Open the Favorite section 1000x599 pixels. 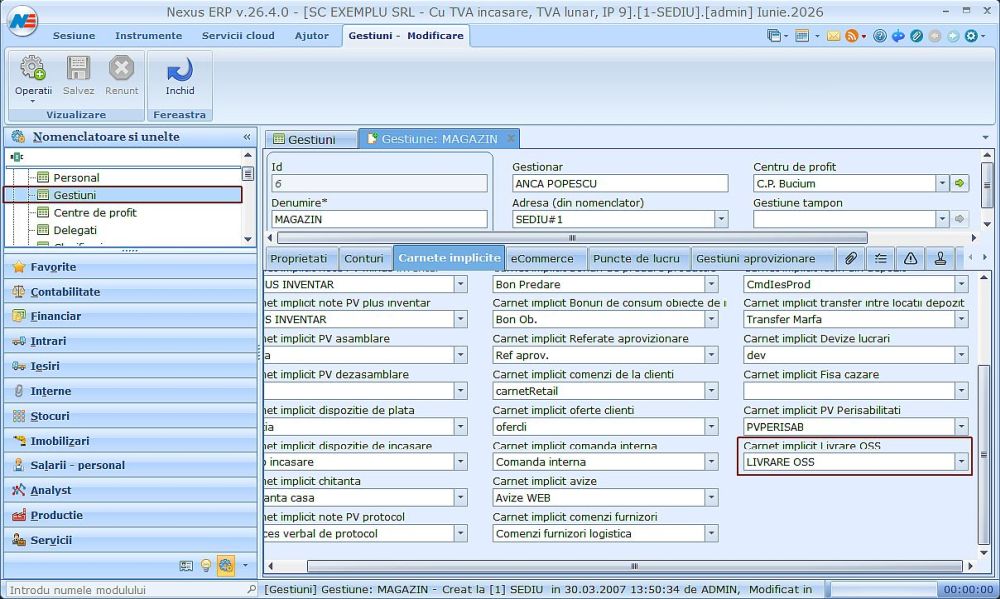coord(130,267)
